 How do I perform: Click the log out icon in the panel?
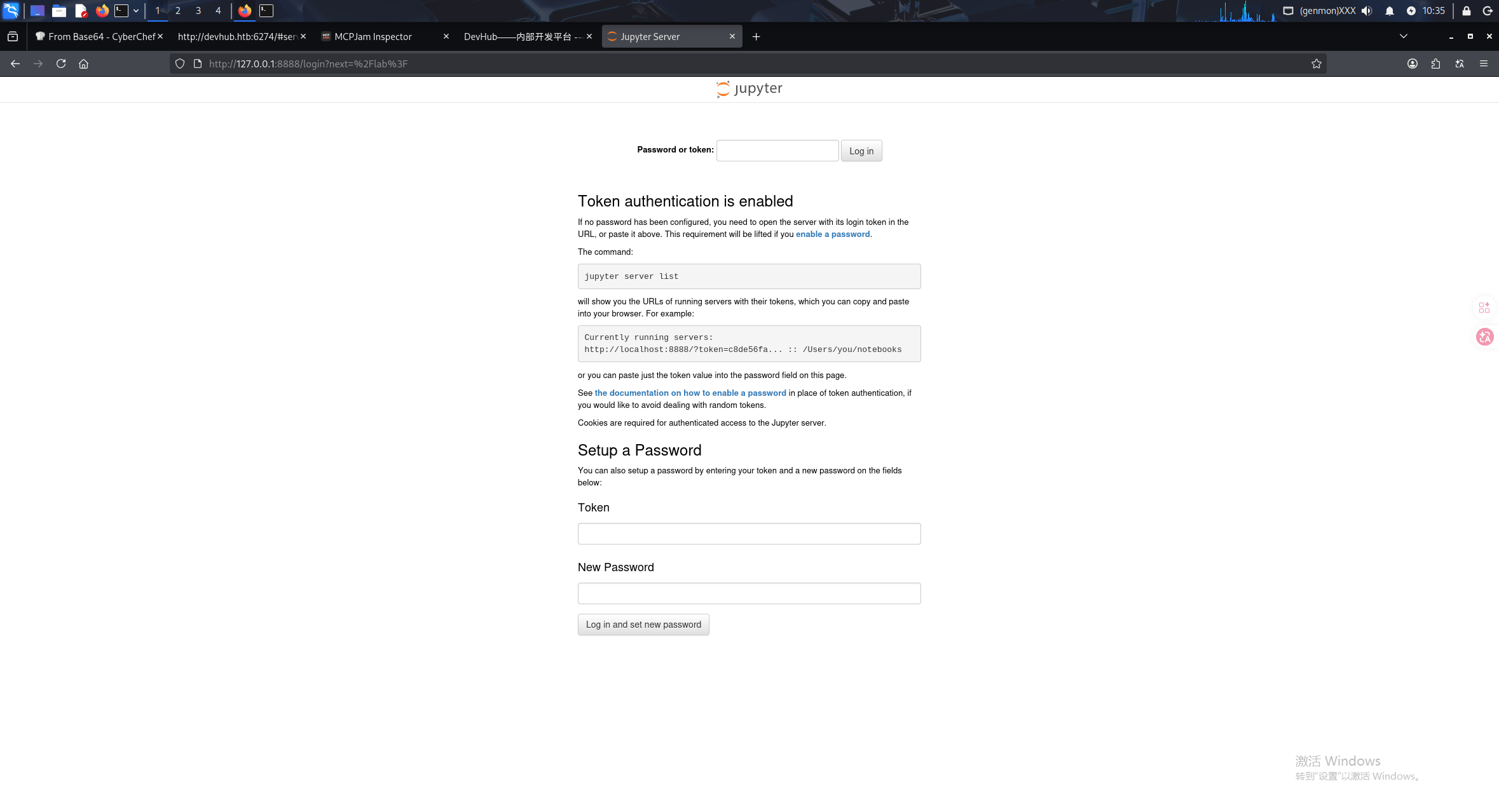[1488, 11]
